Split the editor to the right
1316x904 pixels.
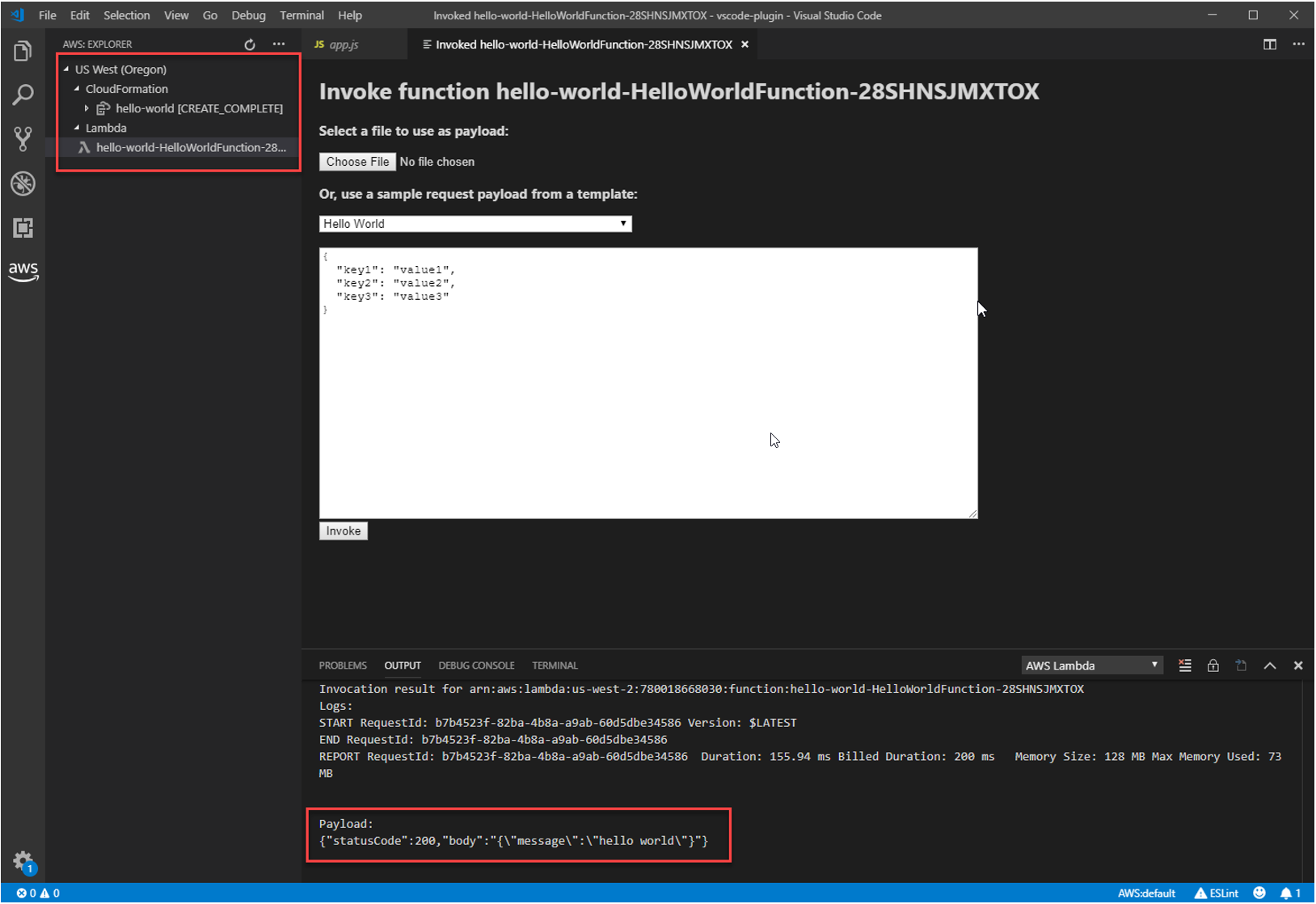(1270, 44)
